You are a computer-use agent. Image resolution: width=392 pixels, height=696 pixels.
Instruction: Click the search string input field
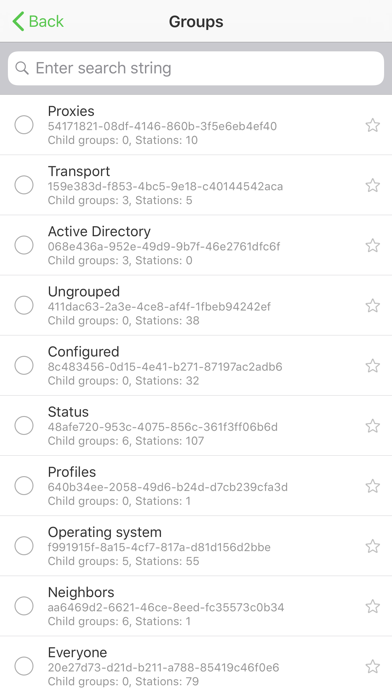coord(196,68)
